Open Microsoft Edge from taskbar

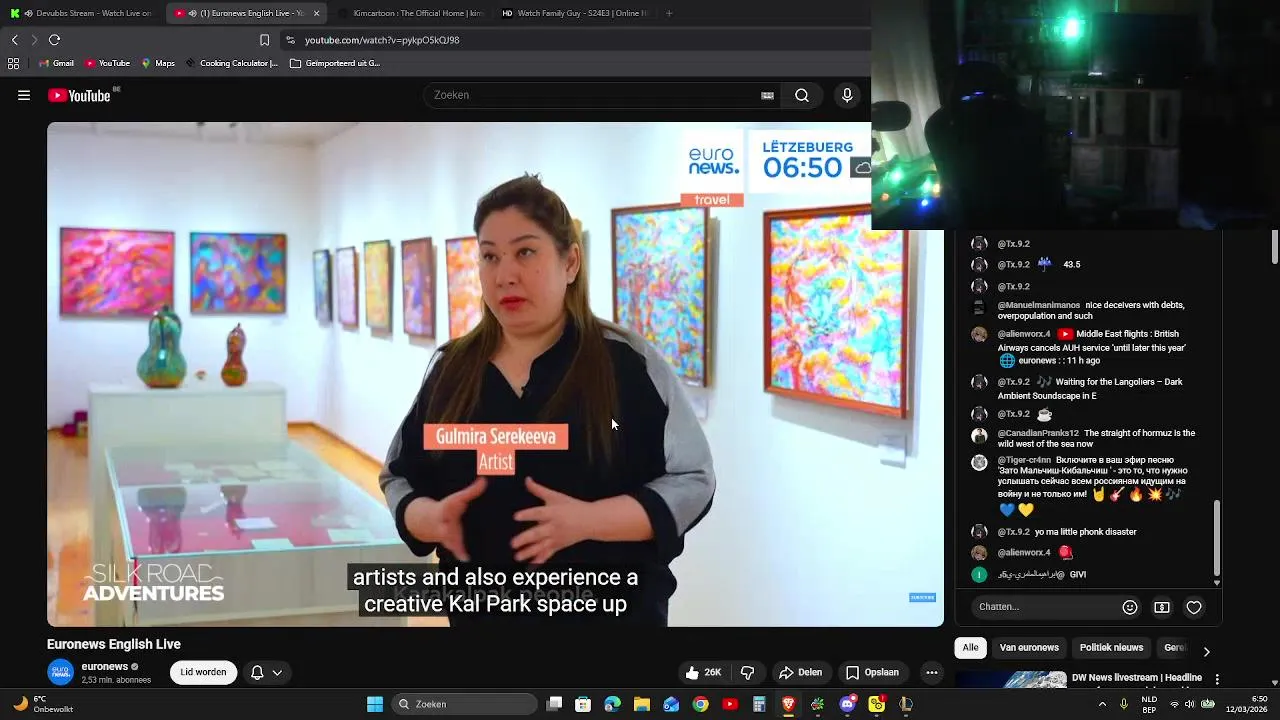613,704
